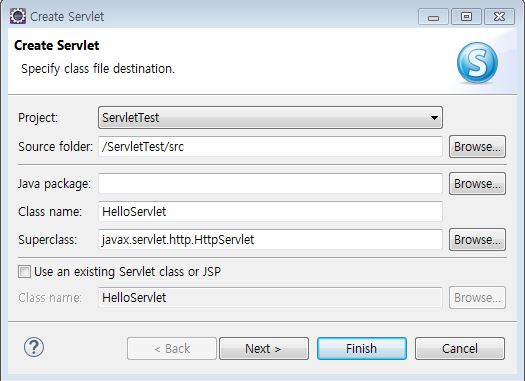Click the 'Java package:' label
Screen dimensions: 525x381
[x=55, y=184]
